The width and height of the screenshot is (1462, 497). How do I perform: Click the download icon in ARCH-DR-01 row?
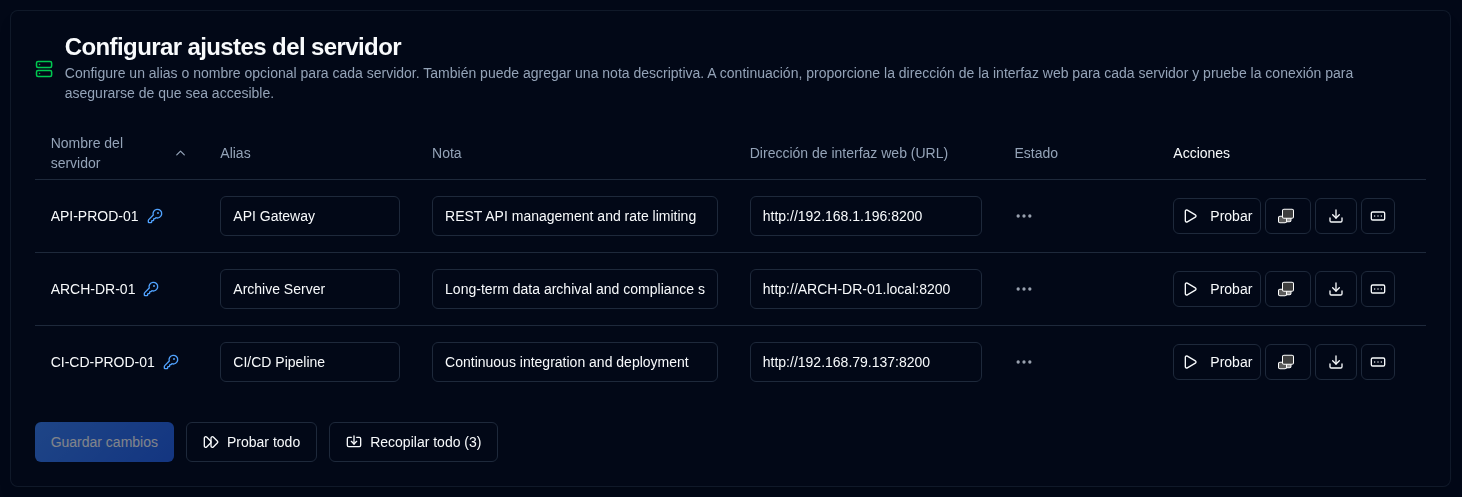1336,289
